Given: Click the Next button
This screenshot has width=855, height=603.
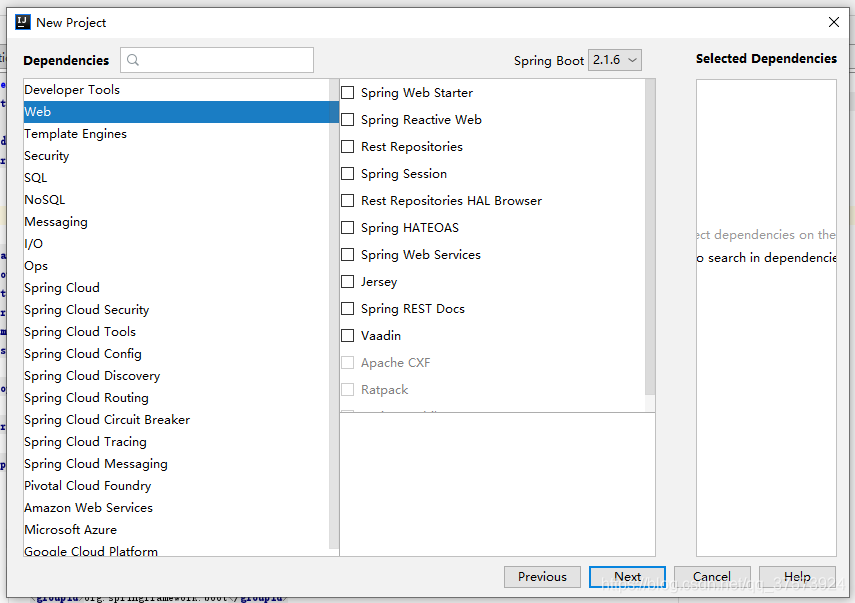Looking at the screenshot, I should (x=627, y=577).
